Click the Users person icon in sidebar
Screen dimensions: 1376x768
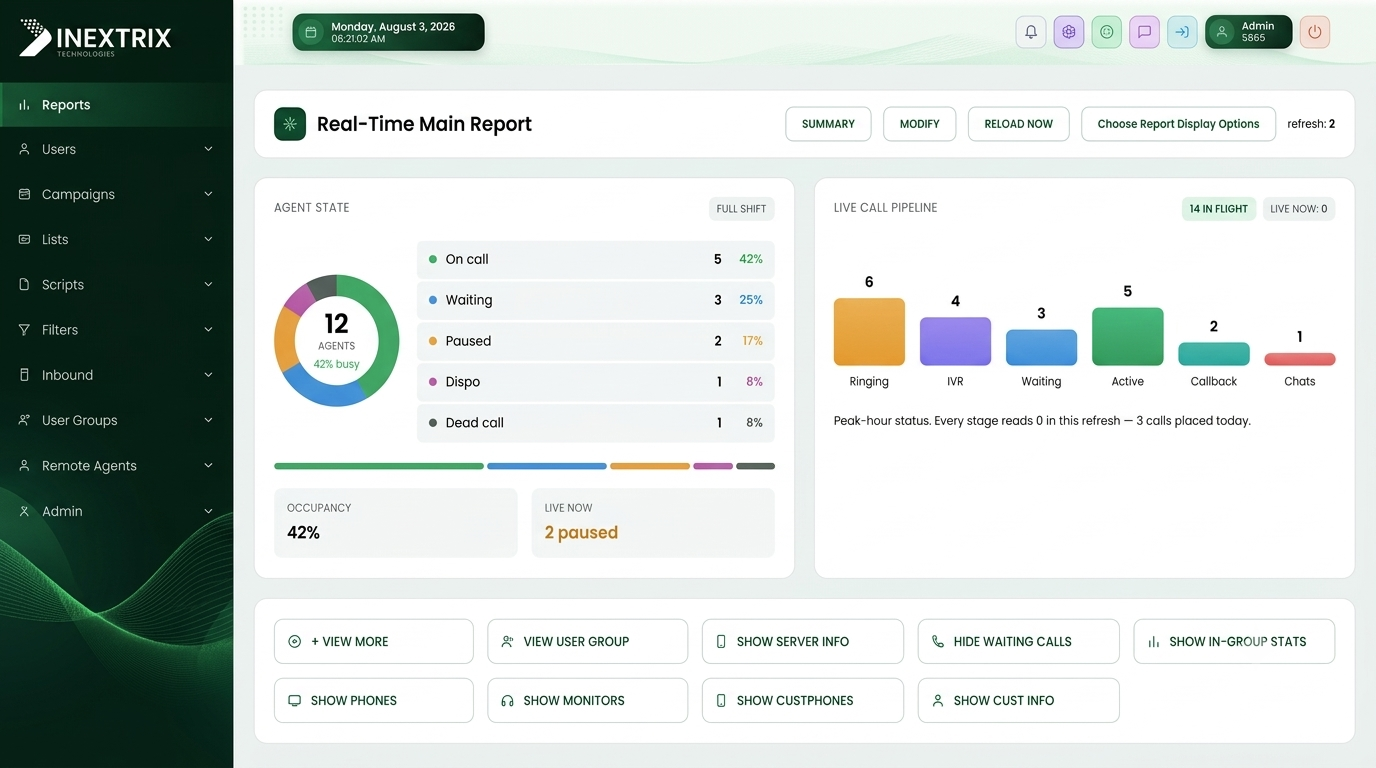pos(24,149)
